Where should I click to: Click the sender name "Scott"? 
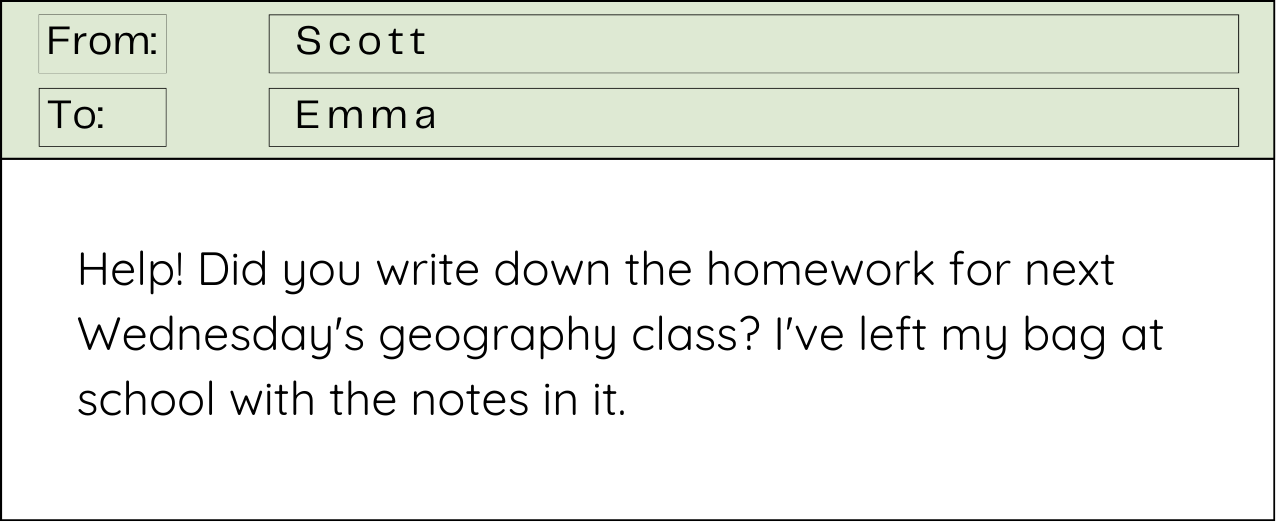tap(361, 42)
